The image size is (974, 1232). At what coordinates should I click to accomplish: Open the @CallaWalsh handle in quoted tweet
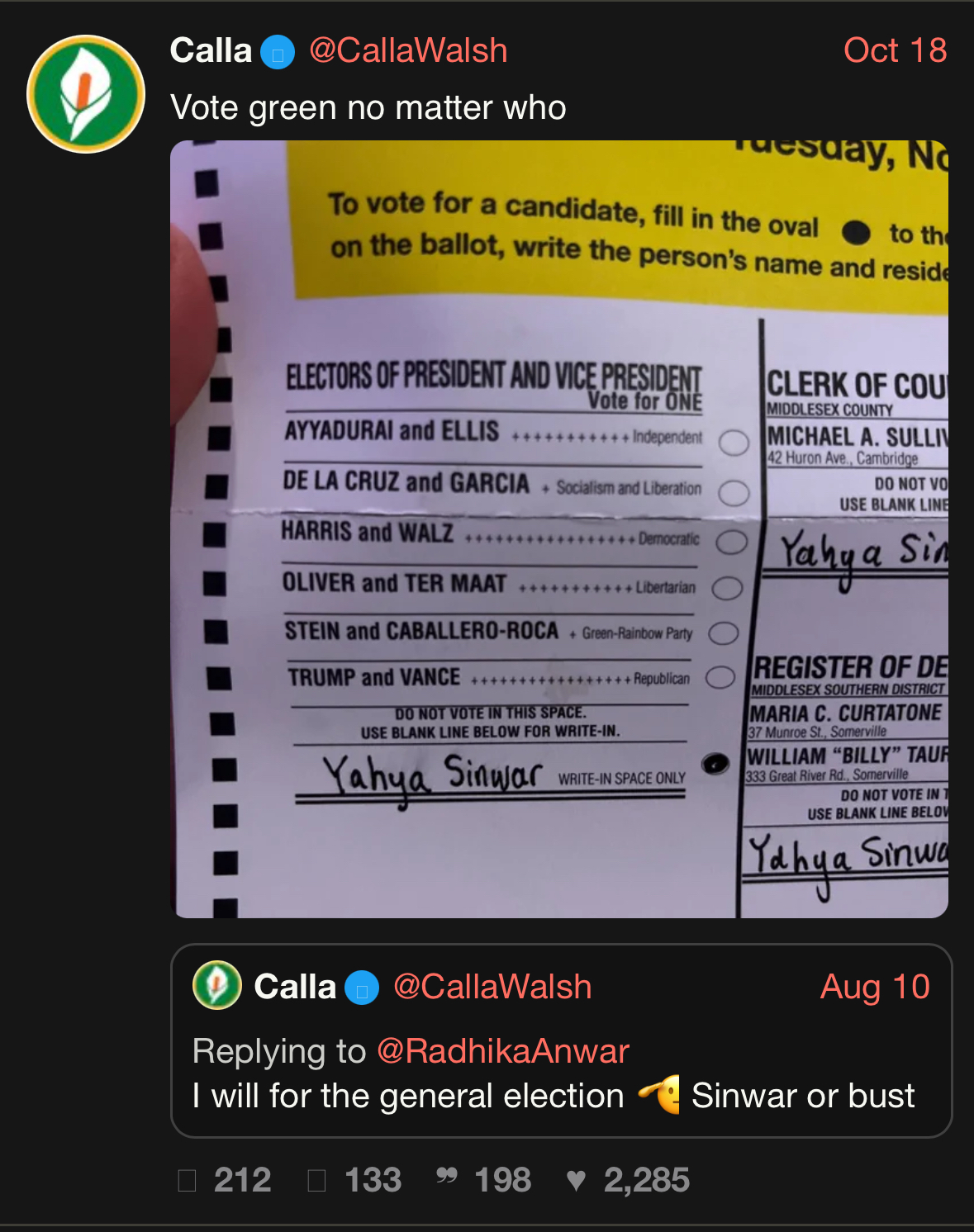(492, 988)
